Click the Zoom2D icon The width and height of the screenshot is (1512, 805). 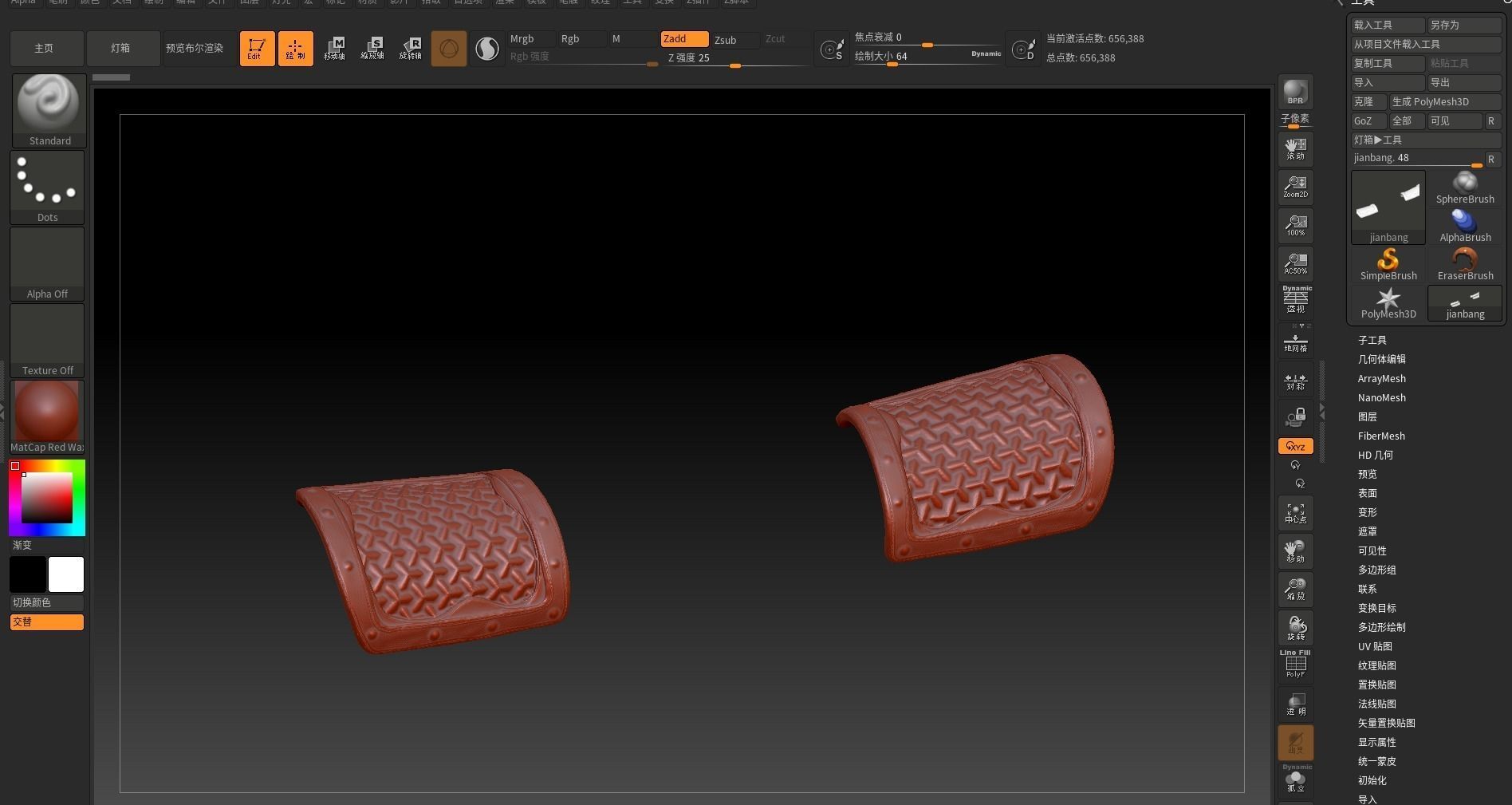1295,187
